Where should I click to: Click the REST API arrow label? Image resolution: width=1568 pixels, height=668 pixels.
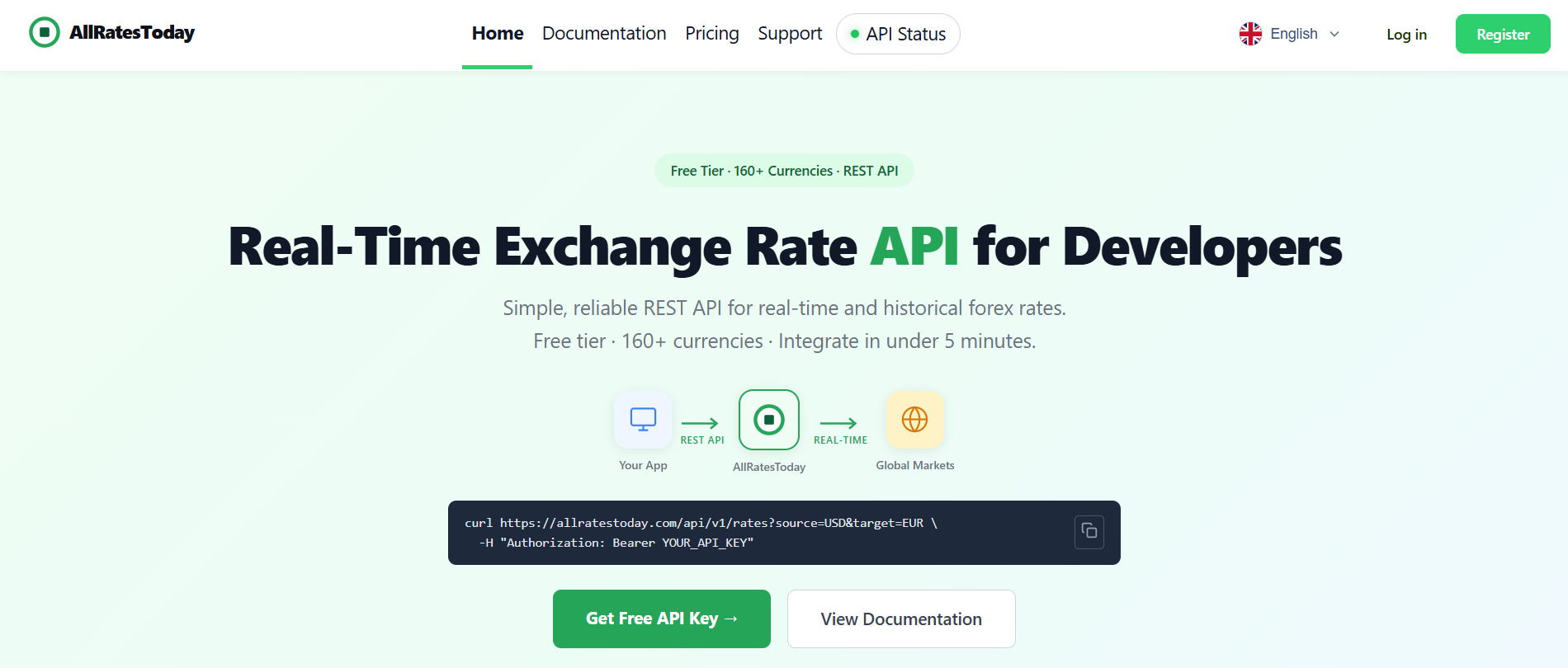(702, 440)
